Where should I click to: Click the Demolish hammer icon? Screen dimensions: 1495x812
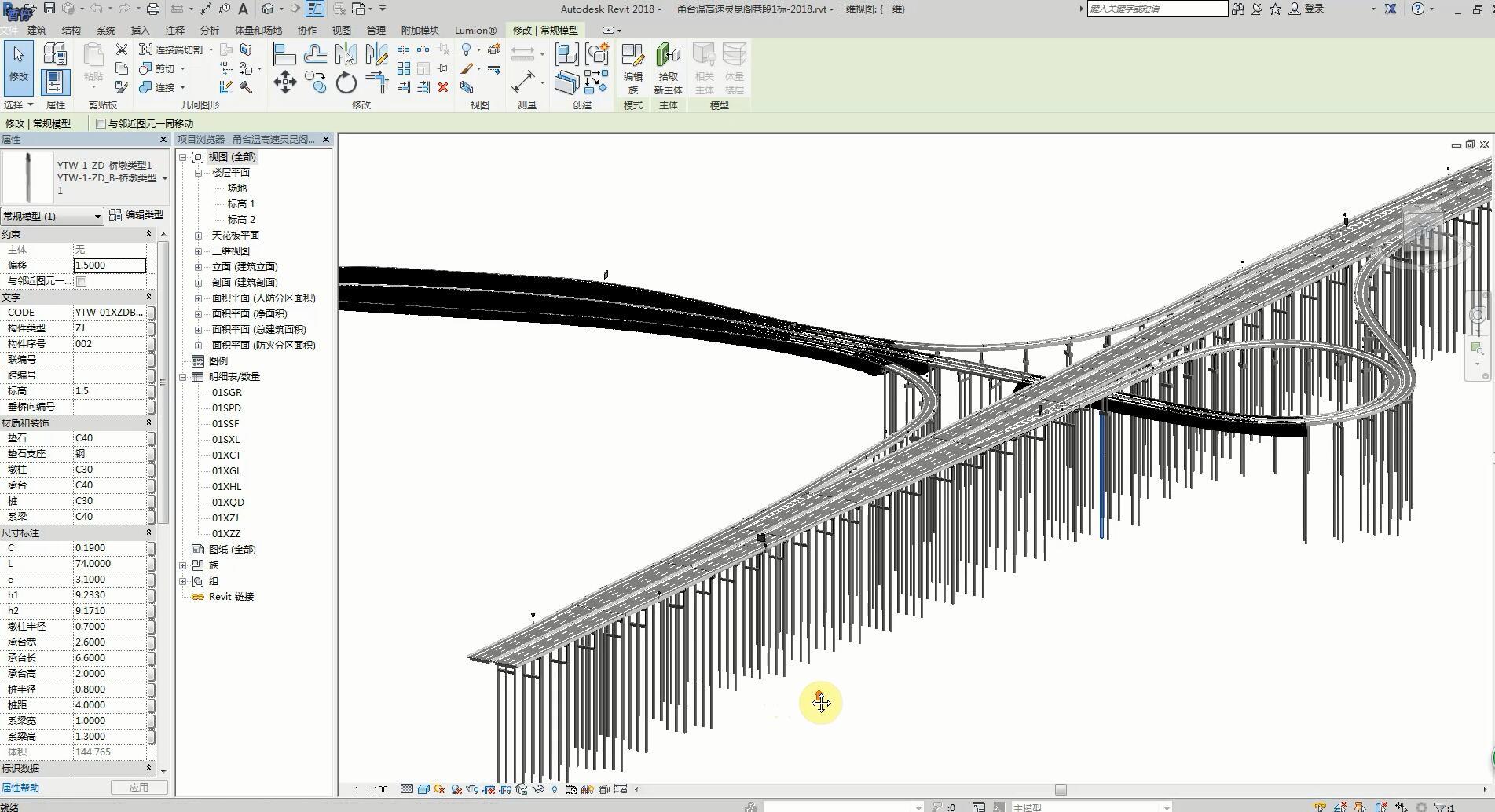tap(246, 87)
